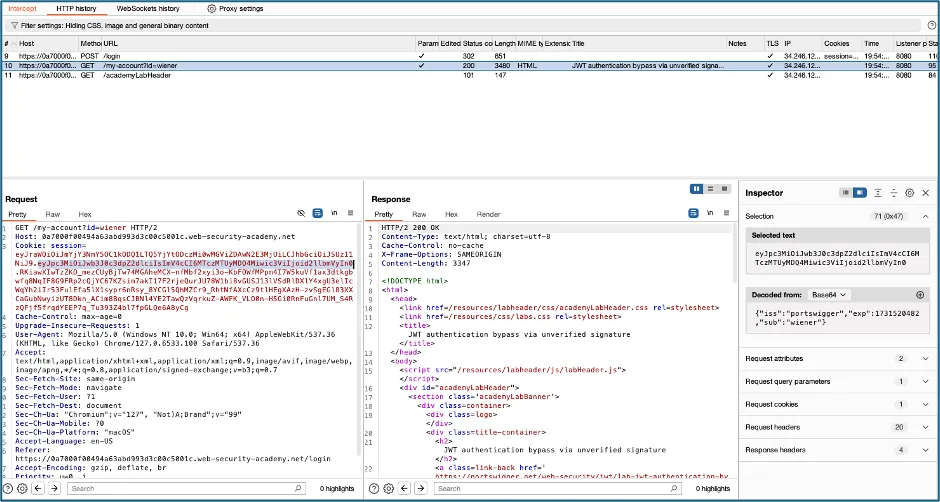Open search settings gear below Response
The height and width of the screenshot is (502, 940).
point(388,488)
